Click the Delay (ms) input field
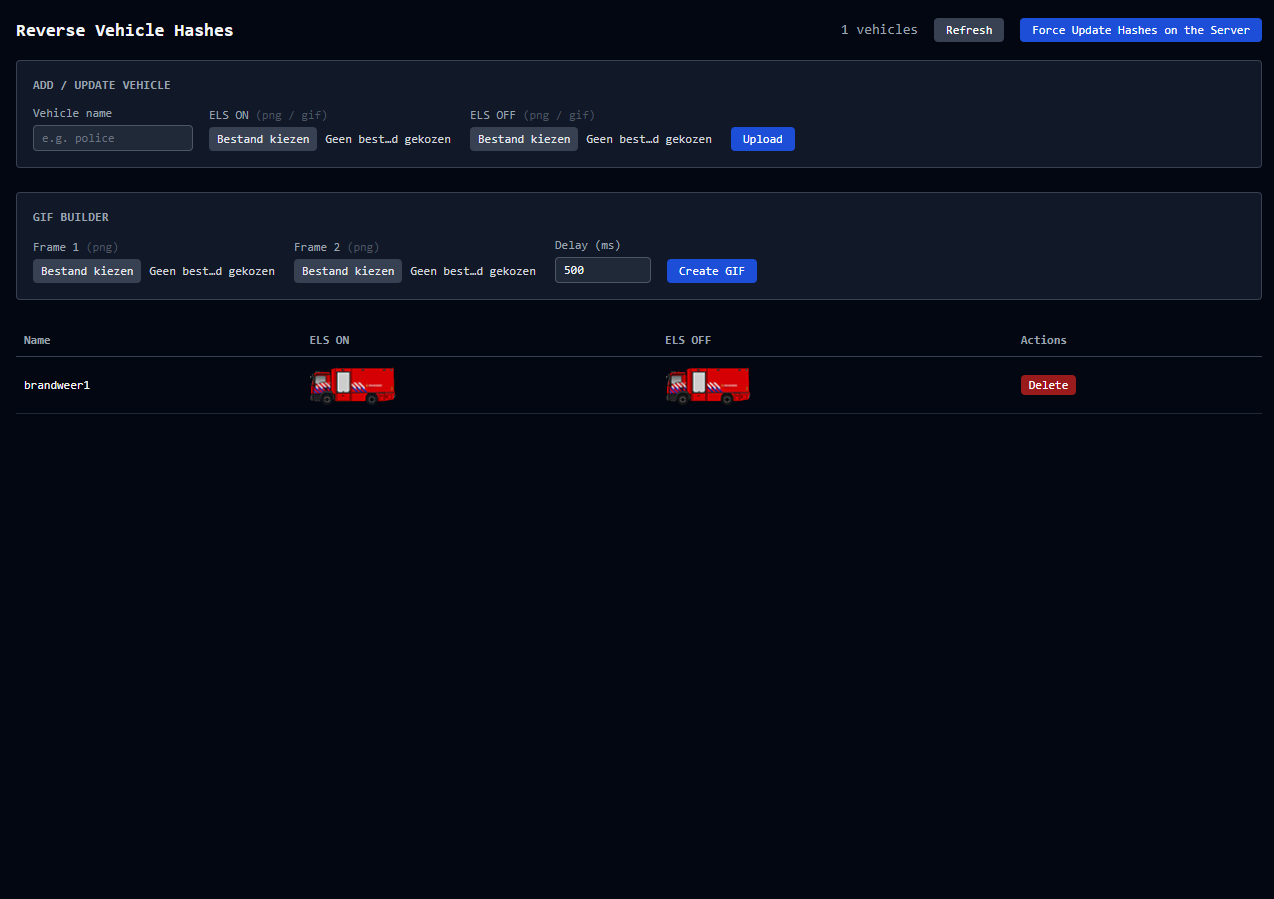 click(603, 270)
